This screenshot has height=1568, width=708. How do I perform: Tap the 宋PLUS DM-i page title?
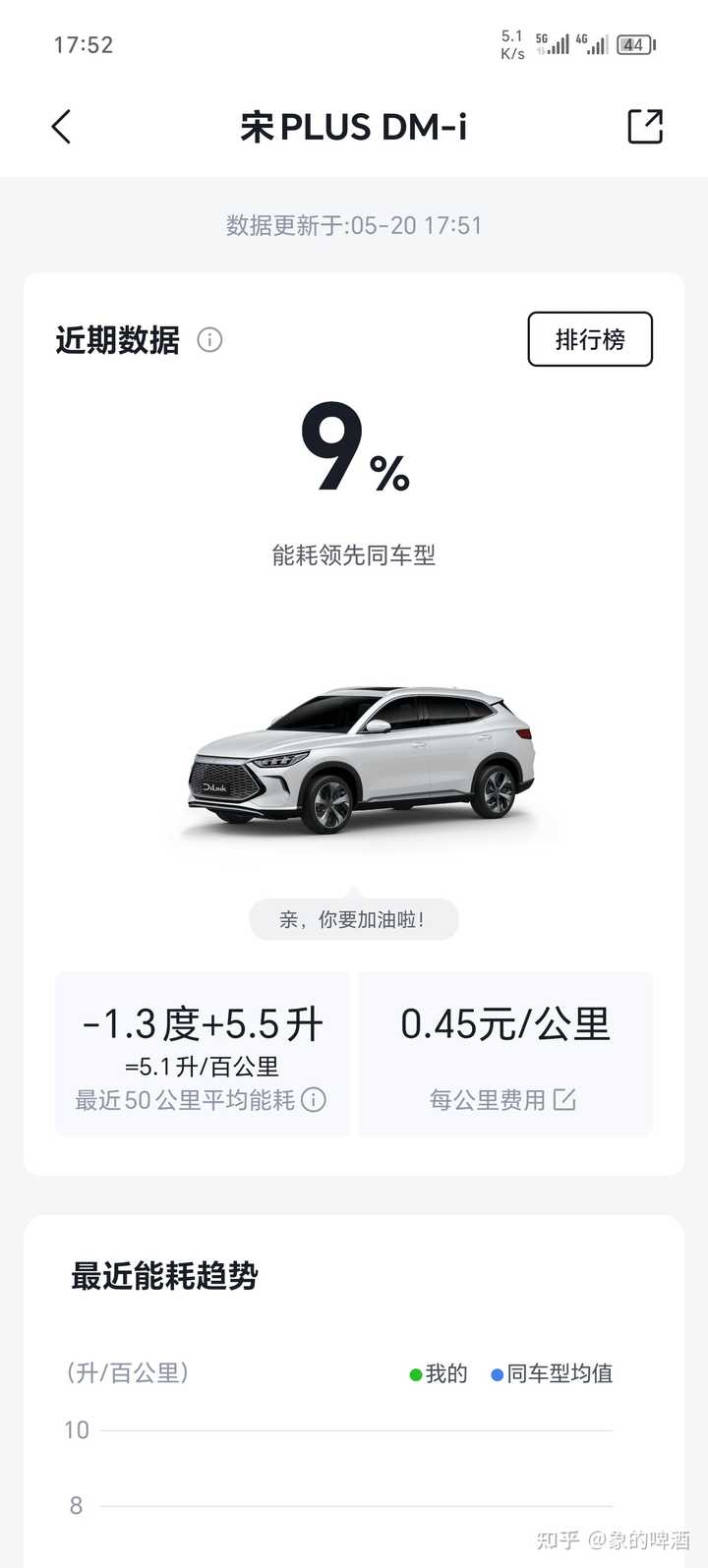pos(354,127)
